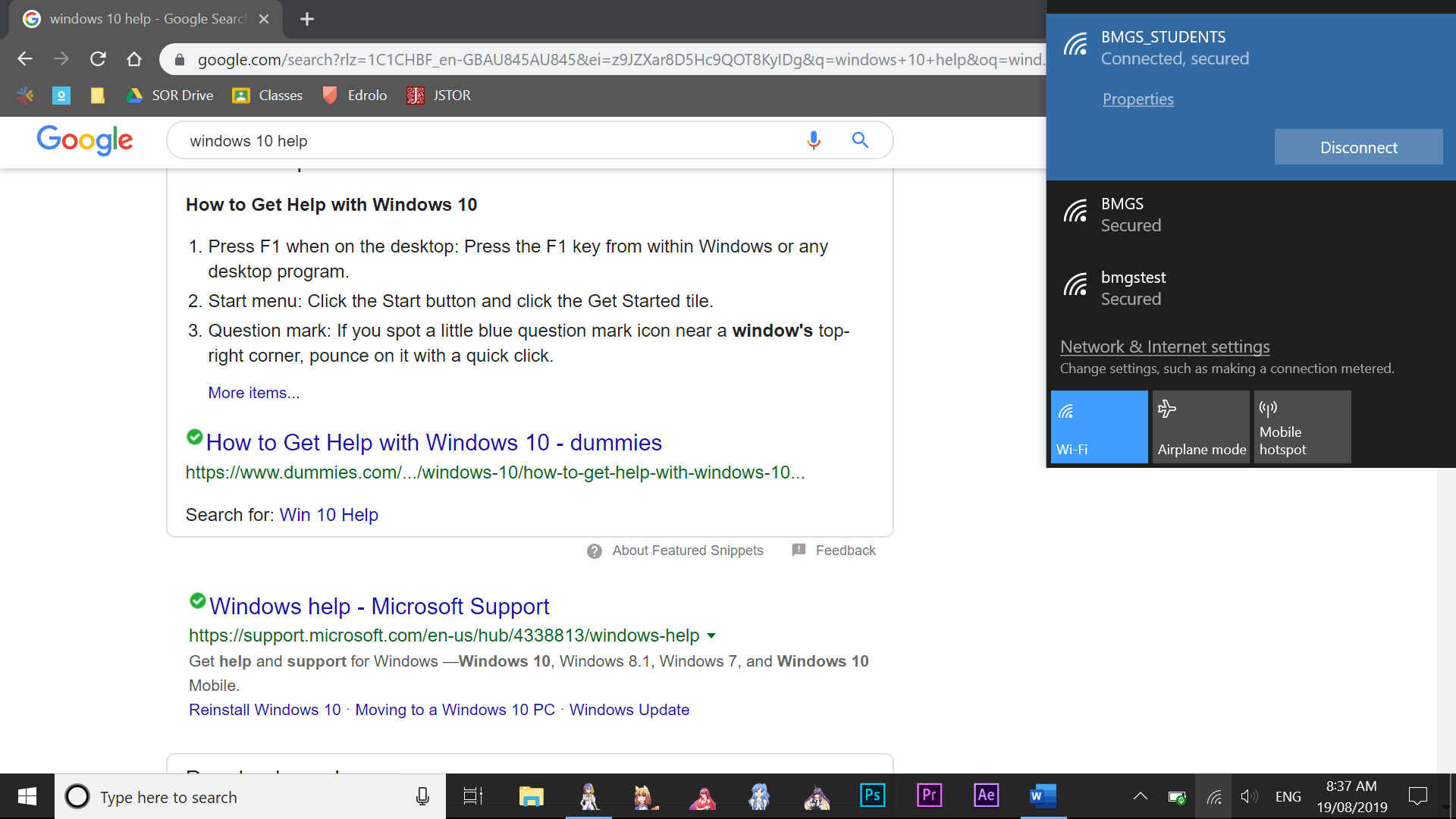Click the taskbar 'Type here to search' box
This screenshot has width=1456, height=819.
click(x=250, y=797)
